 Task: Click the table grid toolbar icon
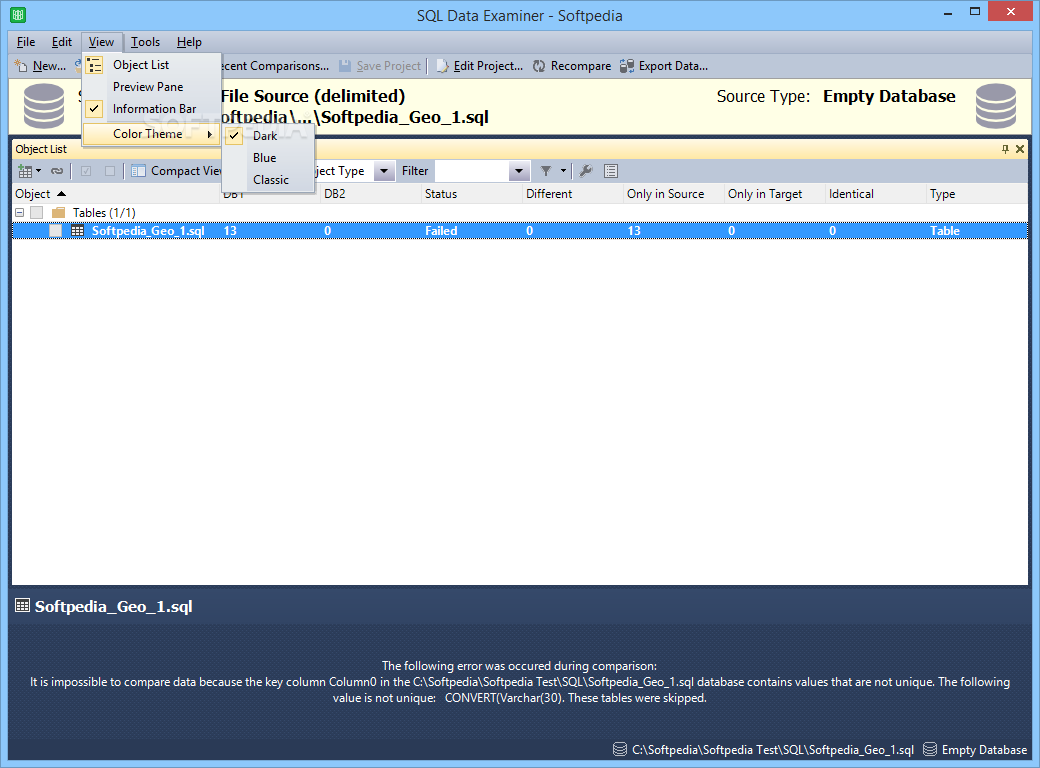coord(25,171)
